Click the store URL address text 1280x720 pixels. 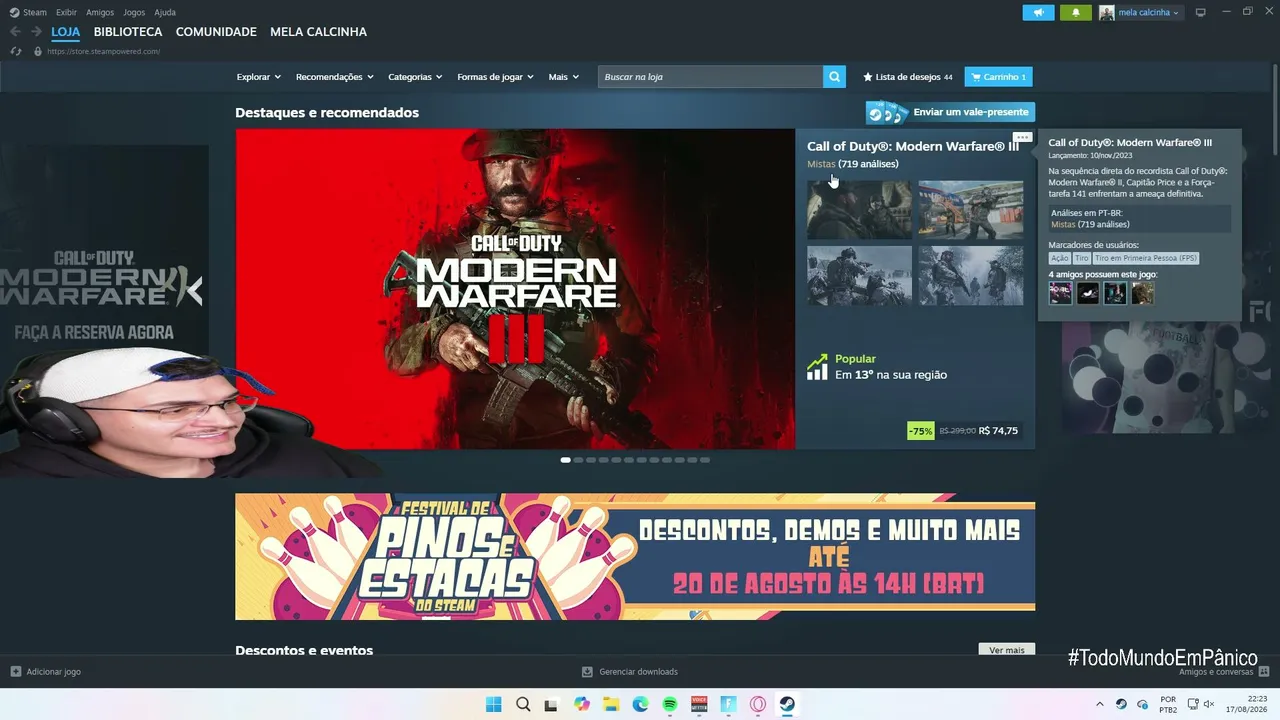[103, 51]
